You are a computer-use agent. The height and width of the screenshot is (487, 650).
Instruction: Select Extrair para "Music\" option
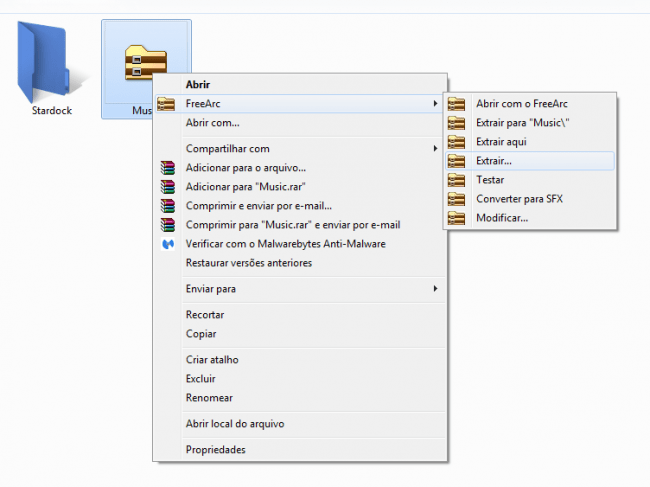pyautogui.click(x=515, y=123)
